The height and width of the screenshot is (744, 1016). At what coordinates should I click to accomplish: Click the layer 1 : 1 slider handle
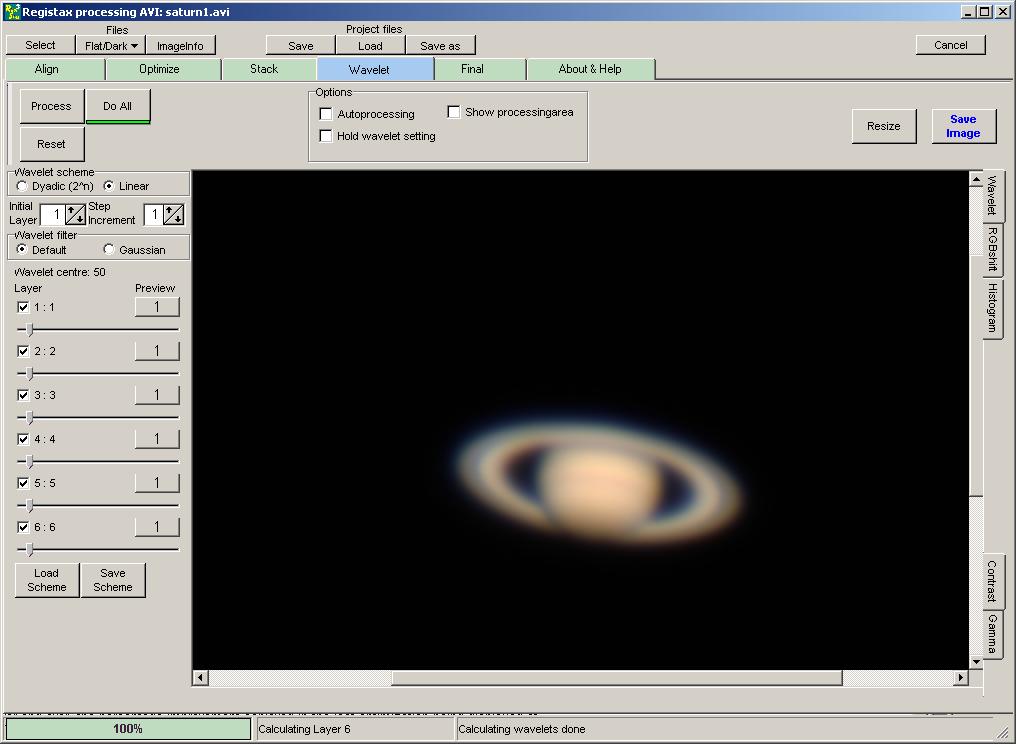point(29,330)
